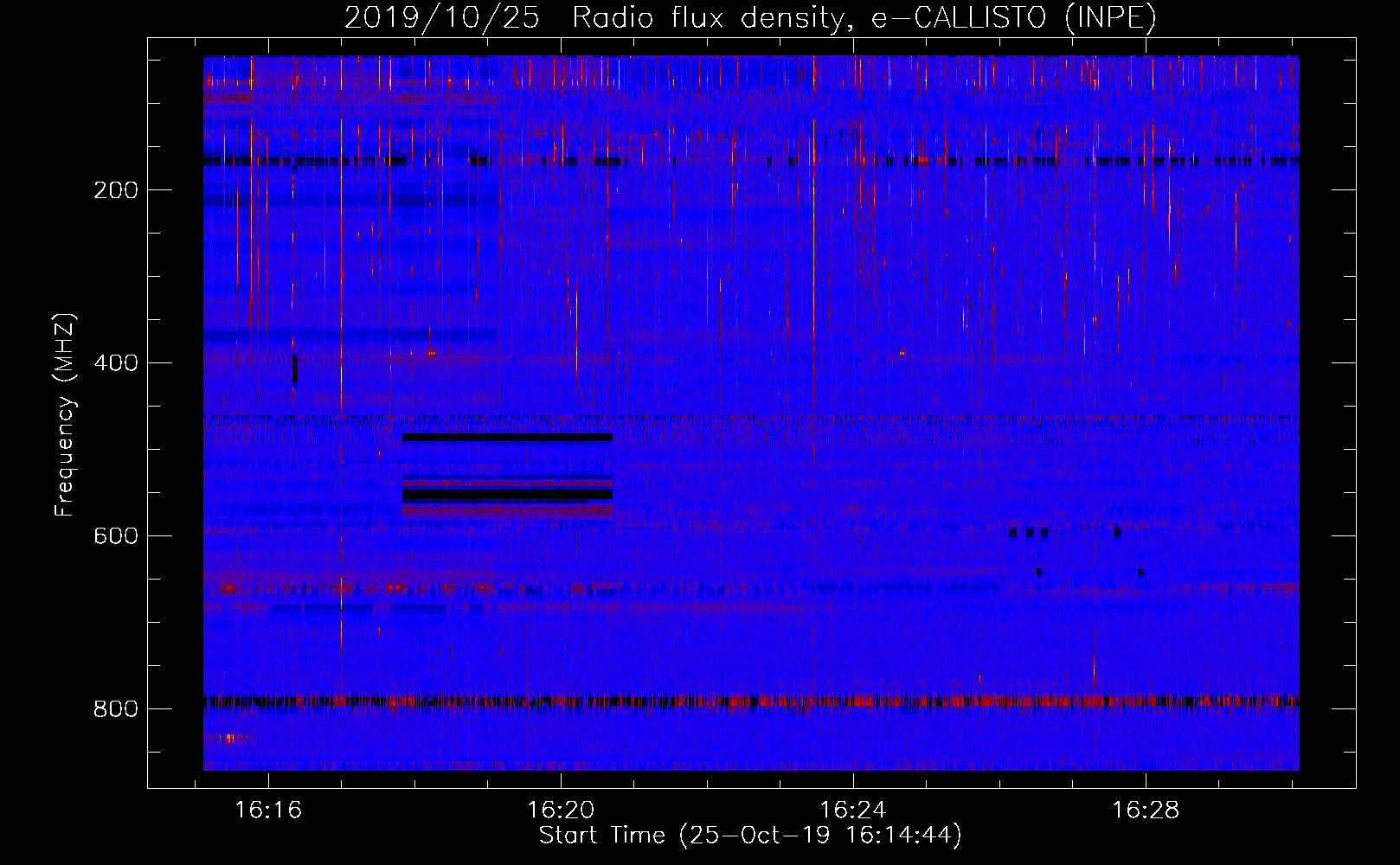Click the 16:16 time tick label
1400x865 pixels.
(268, 811)
